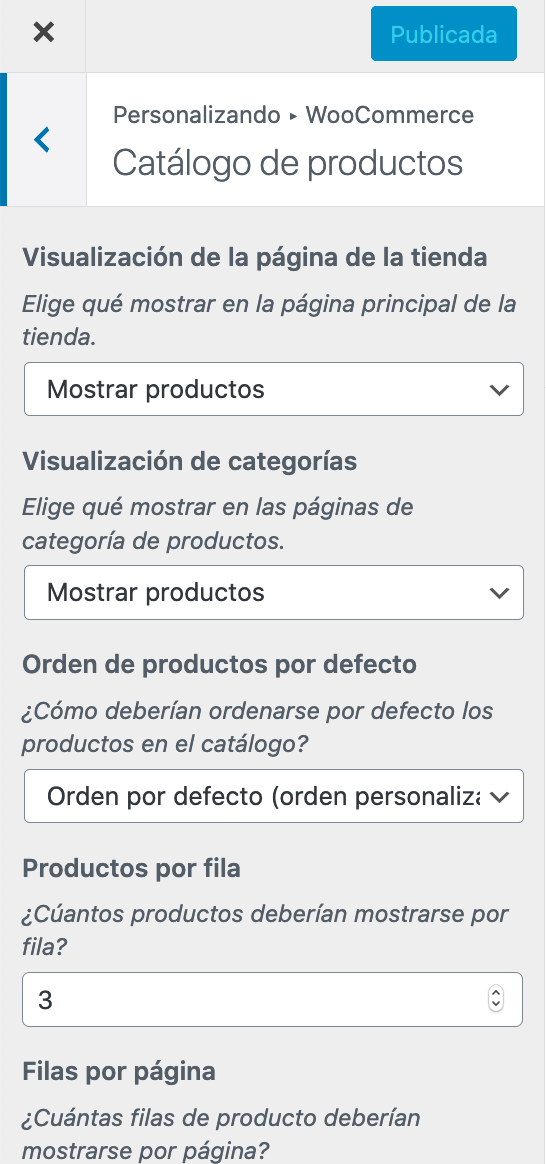Click the Filas por página label
The height and width of the screenshot is (1164, 546).
tap(119, 1071)
